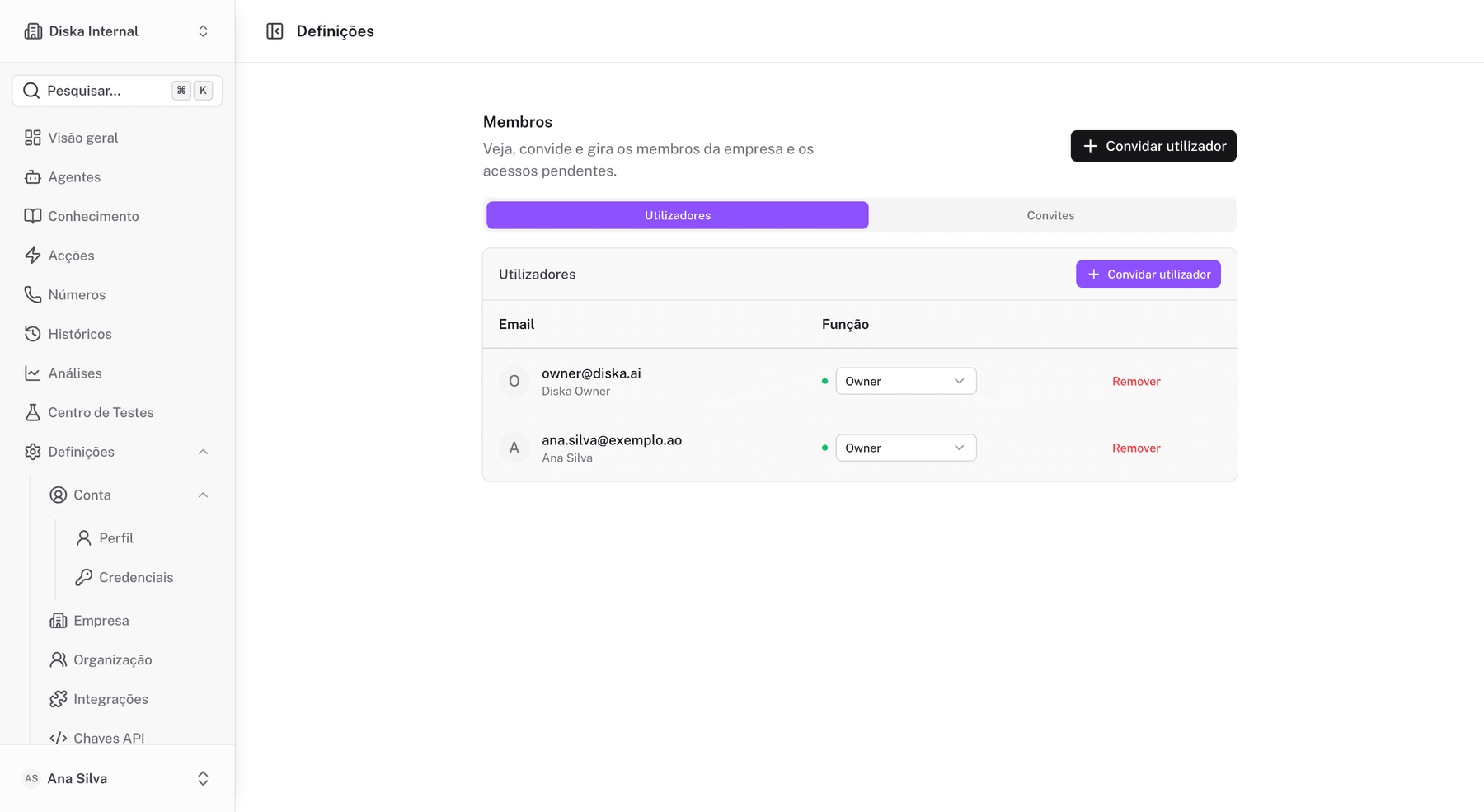The height and width of the screenshot is (812, 1484).
Task: Click the Email column header
Action: tap(516, 324)
